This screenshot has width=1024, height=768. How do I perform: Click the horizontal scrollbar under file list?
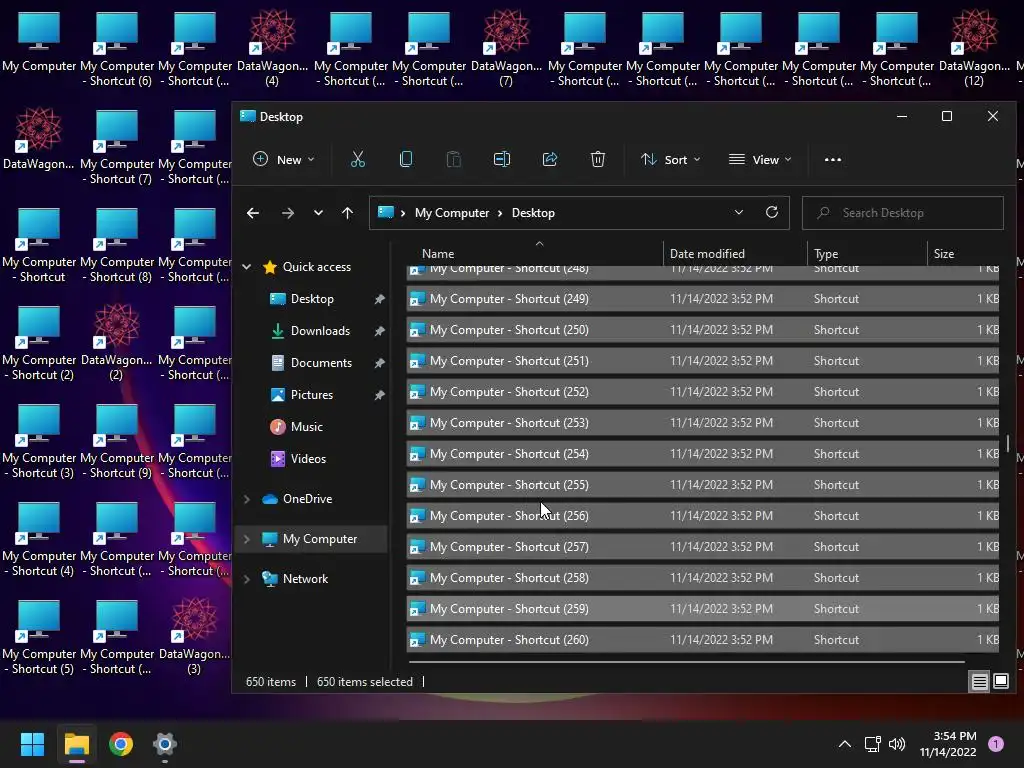click(x=687, y=662)
